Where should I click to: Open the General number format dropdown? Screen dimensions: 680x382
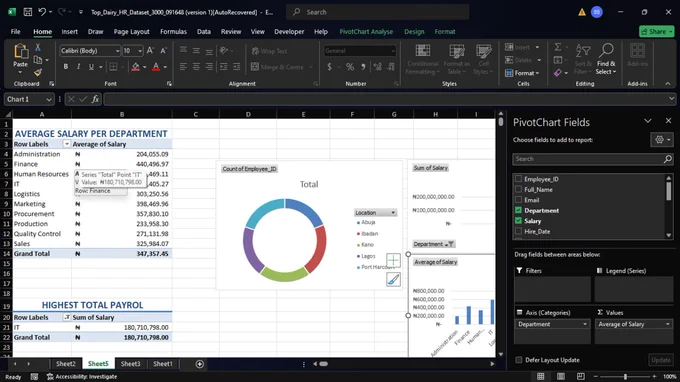click(393, 51)
